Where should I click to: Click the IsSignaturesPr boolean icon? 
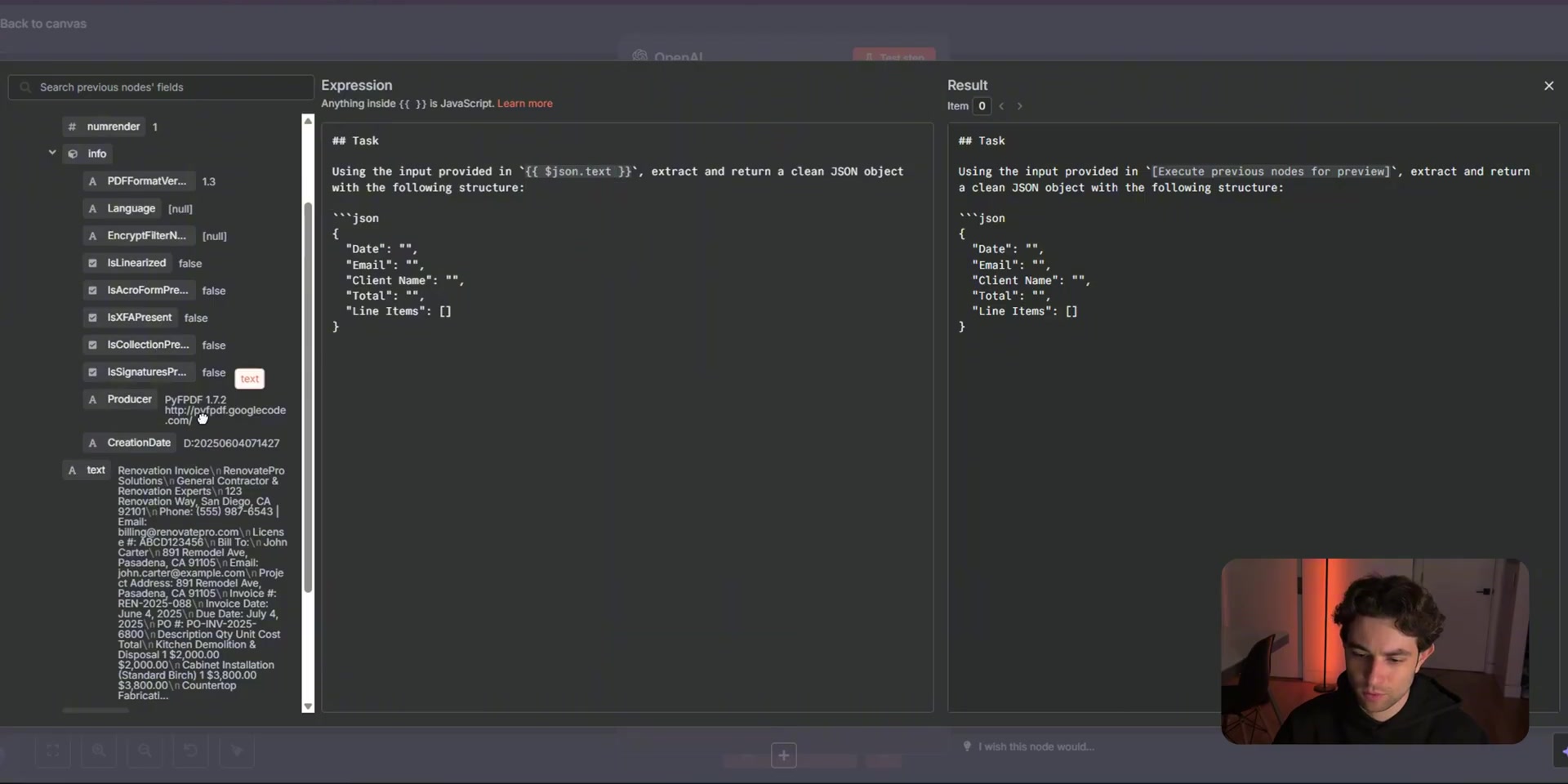tap(92, 372)
